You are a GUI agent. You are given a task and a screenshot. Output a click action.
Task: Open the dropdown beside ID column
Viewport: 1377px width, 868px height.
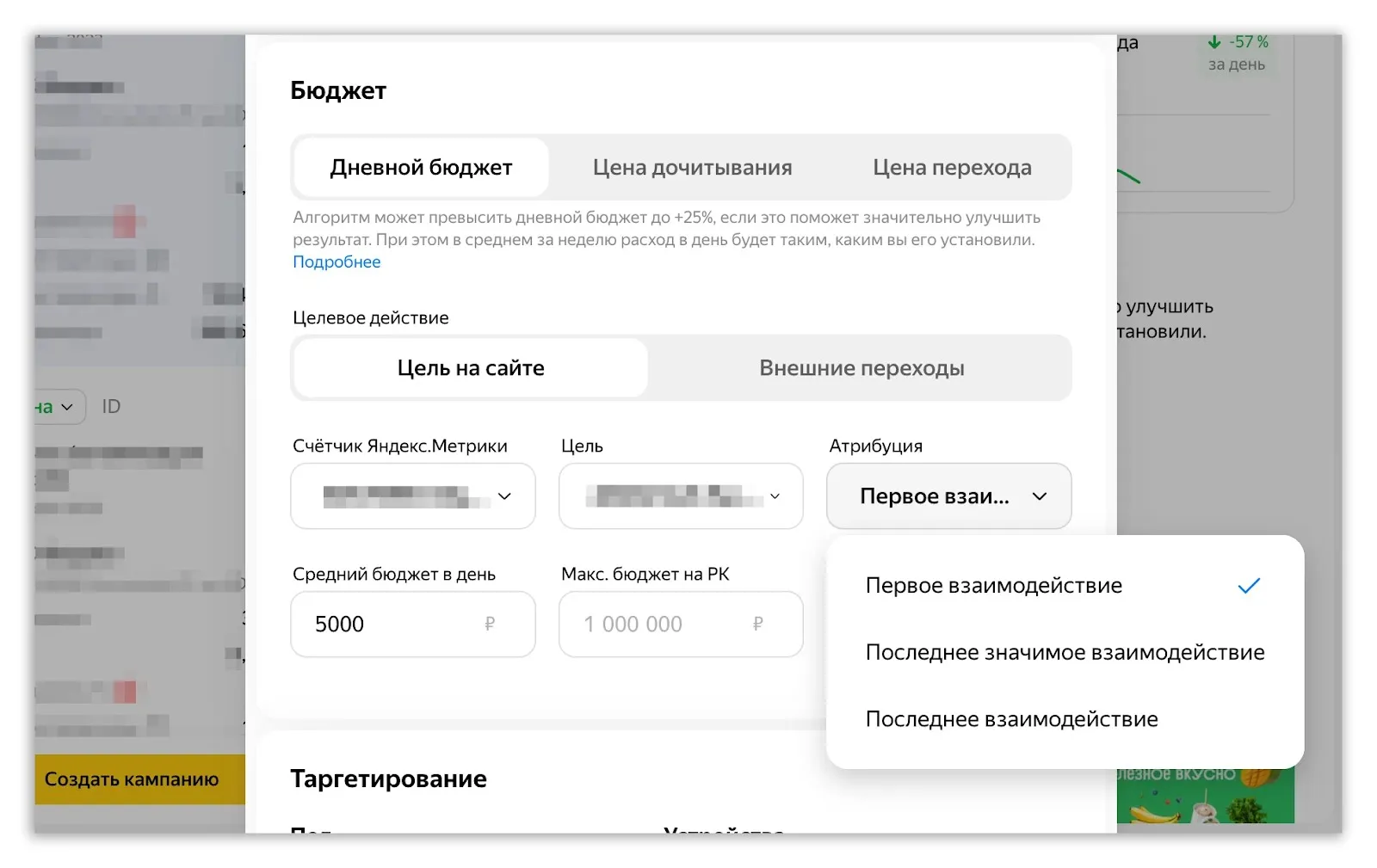coord(59,407)
